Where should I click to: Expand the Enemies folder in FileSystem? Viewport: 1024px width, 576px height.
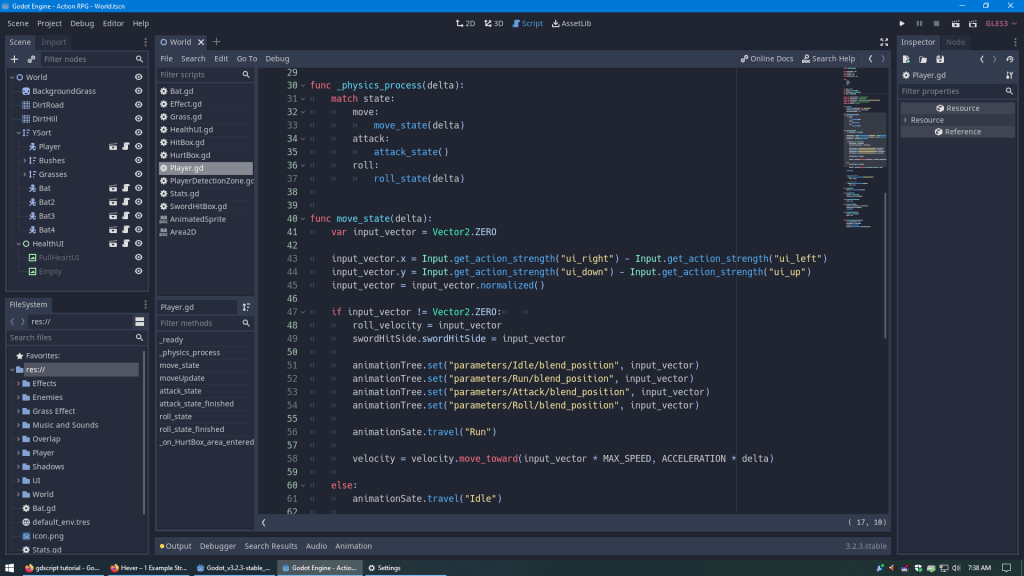pyautogui.click(x=18, y=397)
